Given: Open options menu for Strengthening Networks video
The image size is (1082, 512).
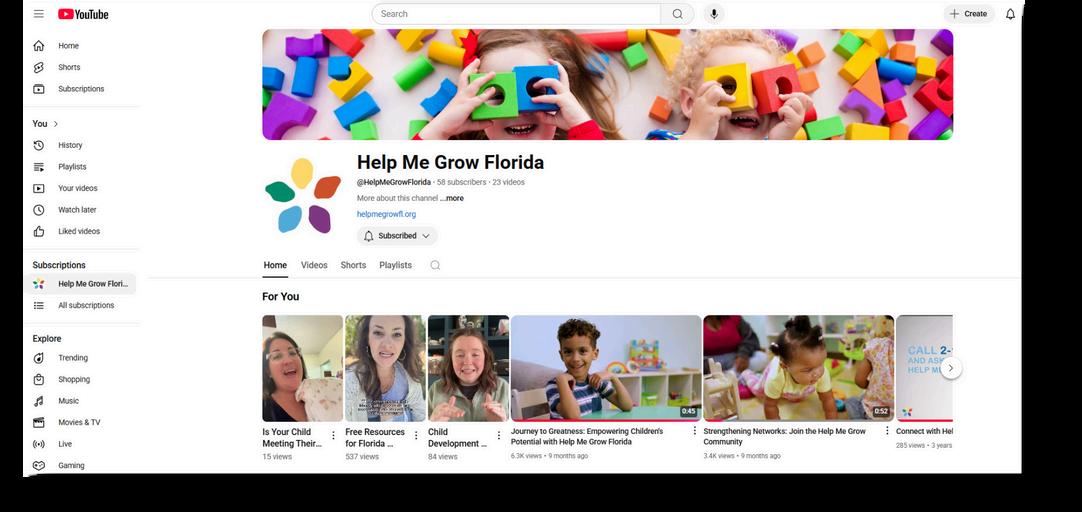Looking at the screenshot, I should coord(887,431).
